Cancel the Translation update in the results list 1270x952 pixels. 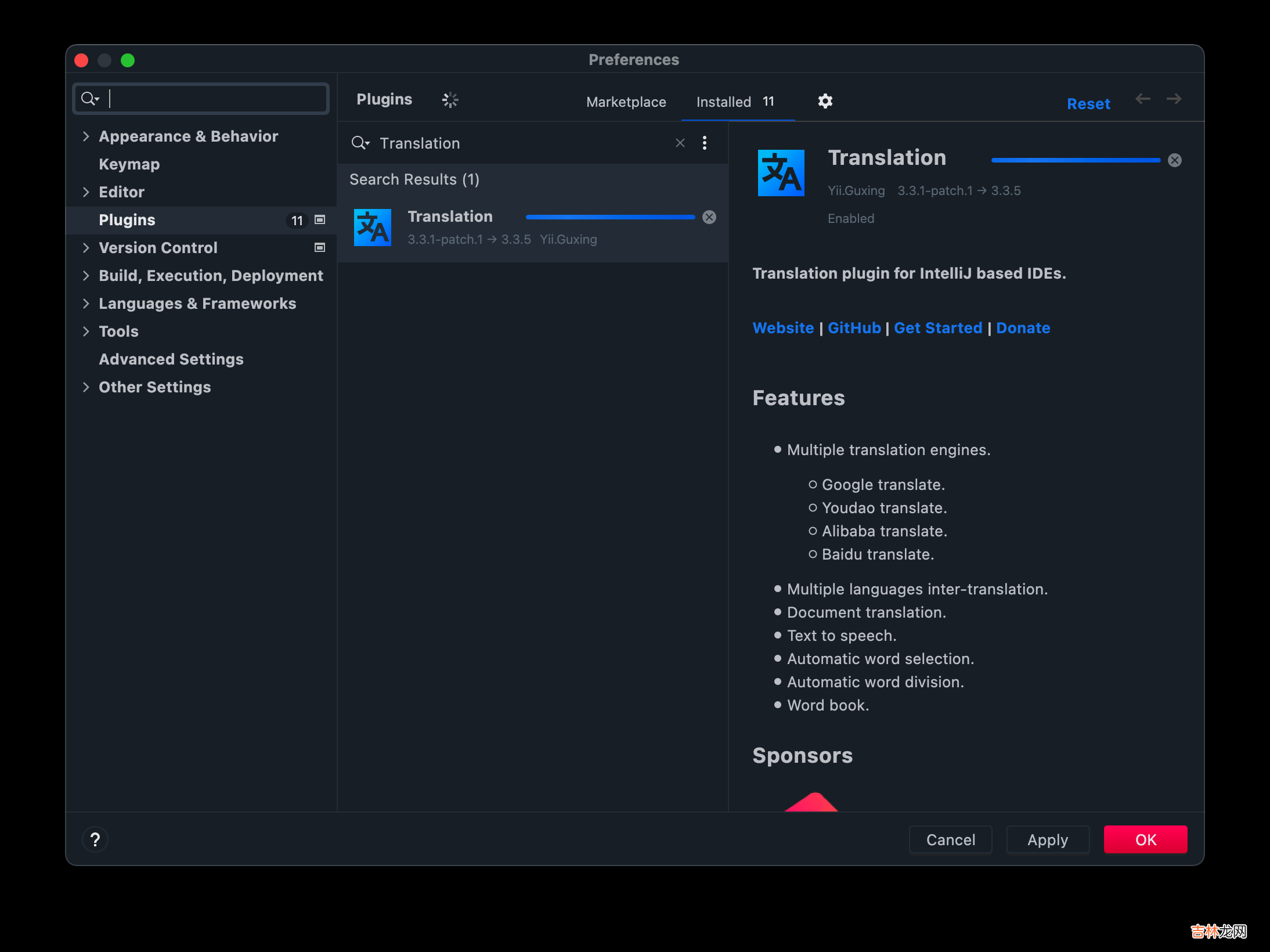click(709, 217)
